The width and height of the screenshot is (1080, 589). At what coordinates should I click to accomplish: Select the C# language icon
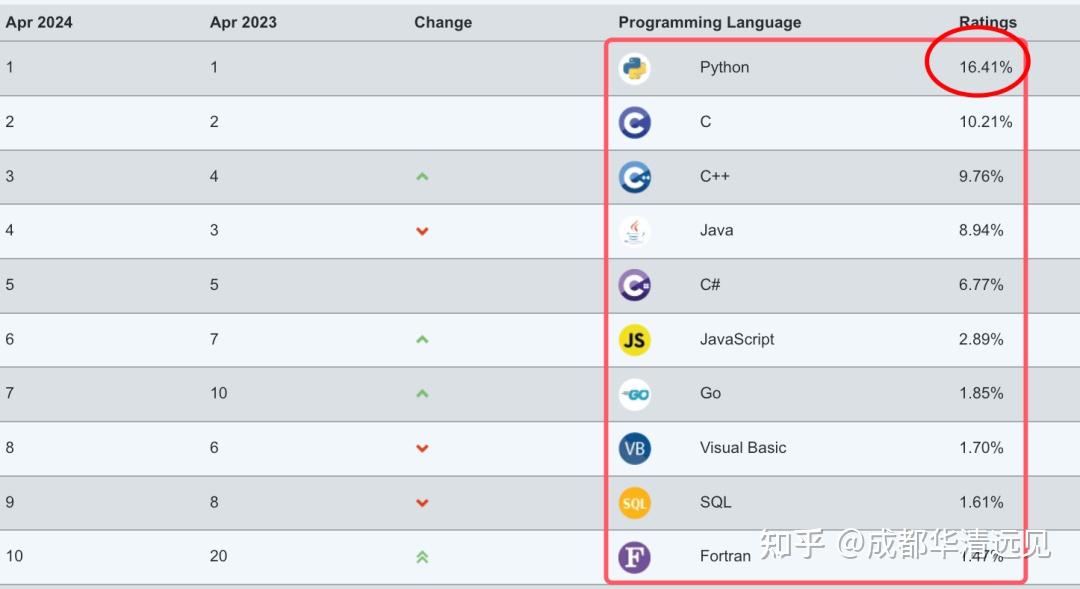click(633, 284)
